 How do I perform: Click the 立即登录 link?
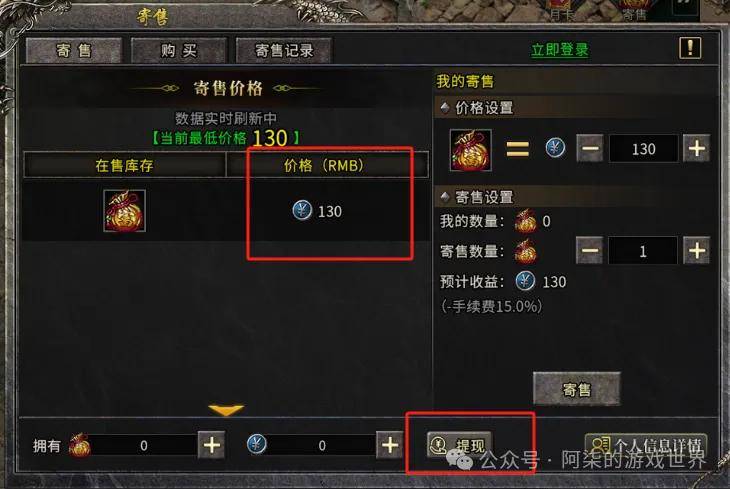pyautogui.click(x=560, y=50)
